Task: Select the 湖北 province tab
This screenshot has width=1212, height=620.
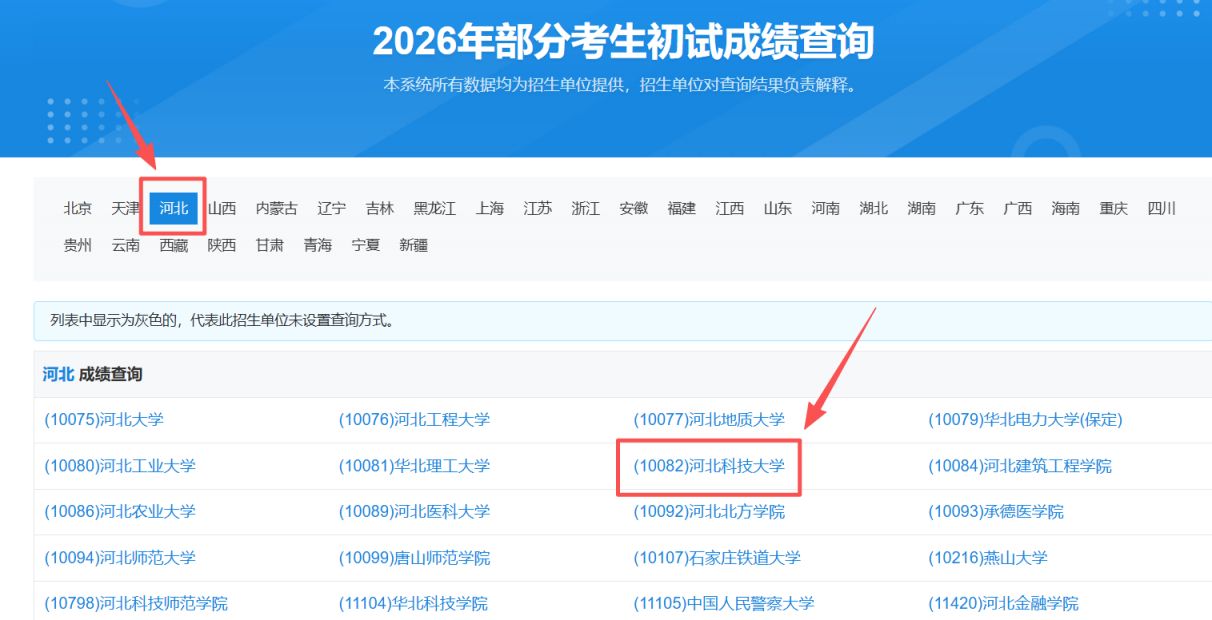Action: 874,209
